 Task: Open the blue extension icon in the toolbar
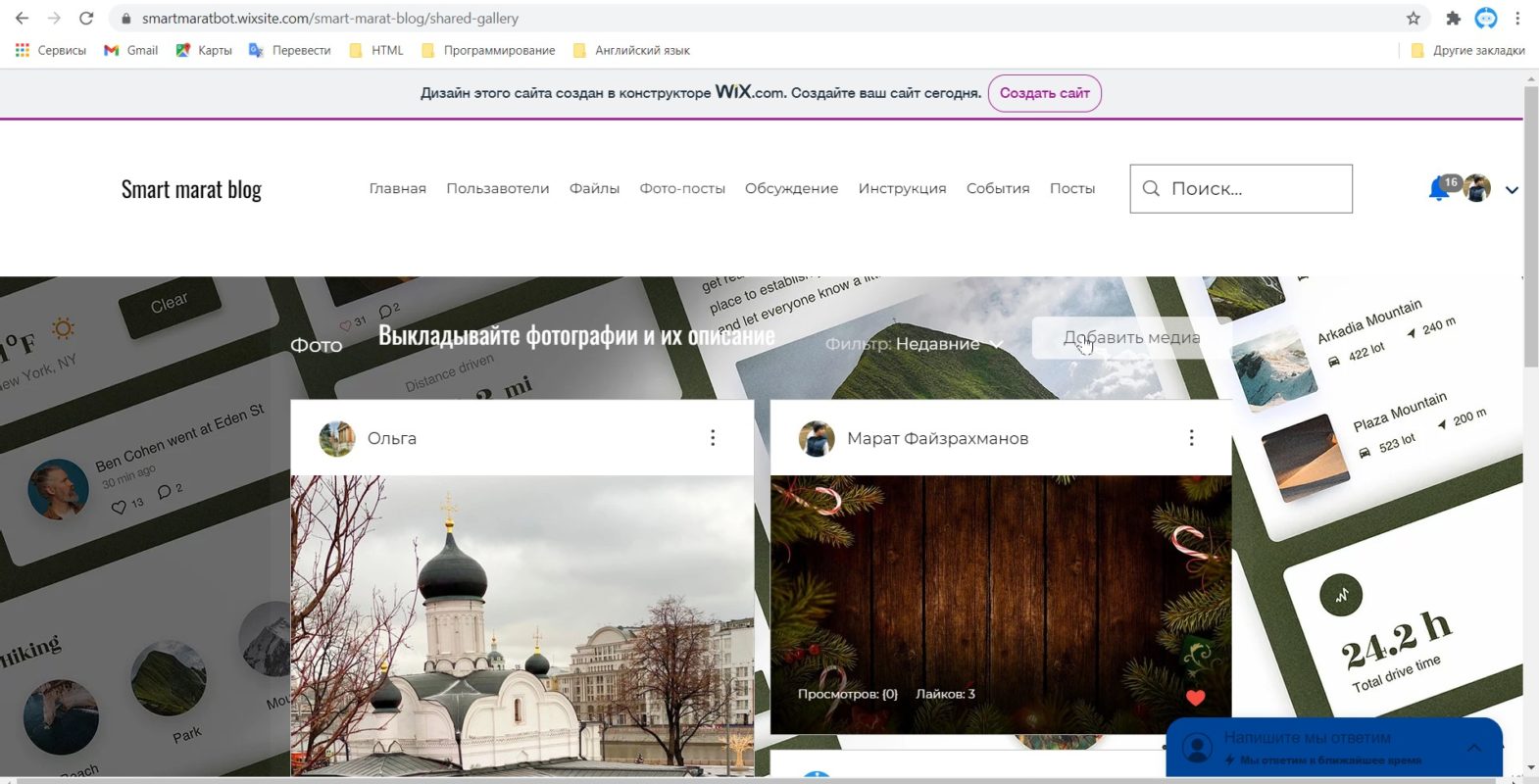pyautogui.click(x=1486, y=18)
